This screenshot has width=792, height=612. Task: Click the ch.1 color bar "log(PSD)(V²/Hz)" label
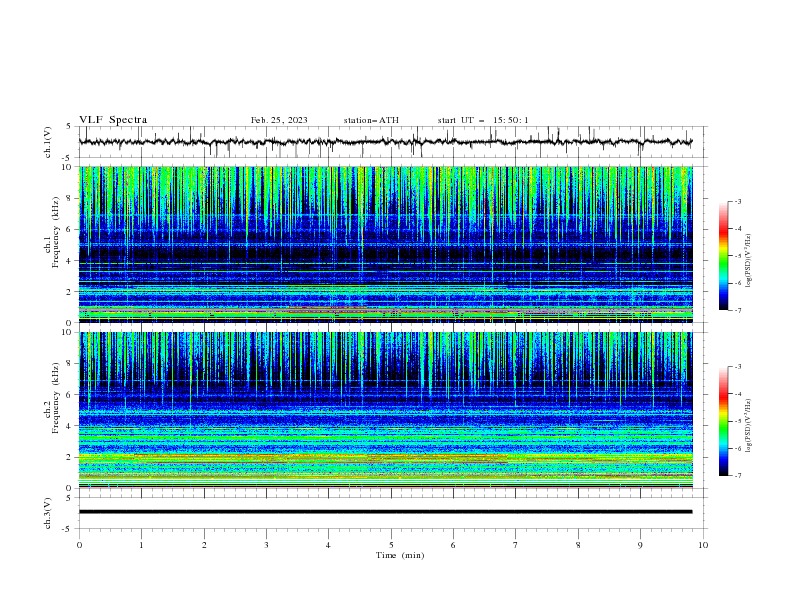[749, 261]
